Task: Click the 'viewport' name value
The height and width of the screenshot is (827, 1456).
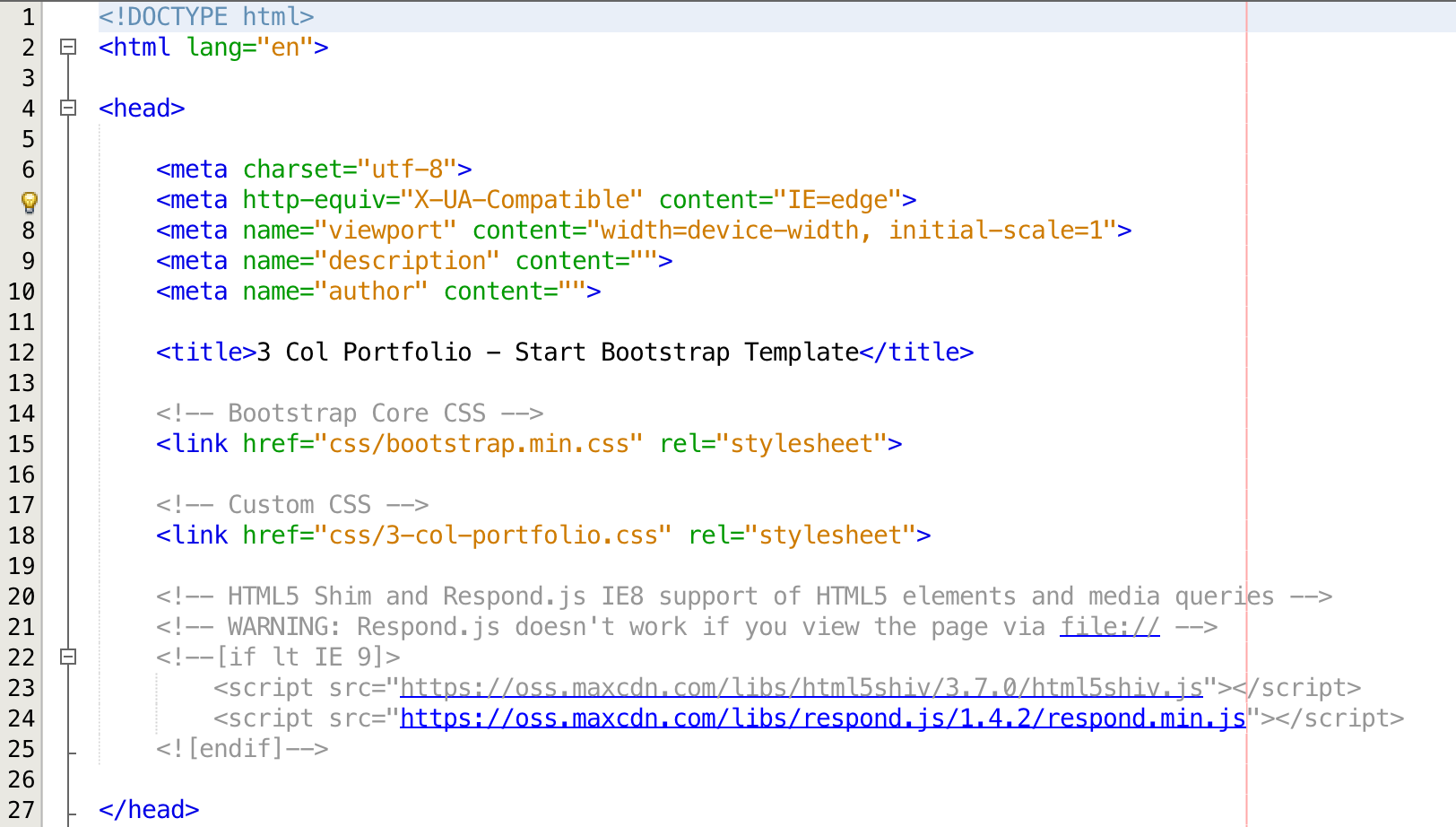Action: (x=386, y=230)
